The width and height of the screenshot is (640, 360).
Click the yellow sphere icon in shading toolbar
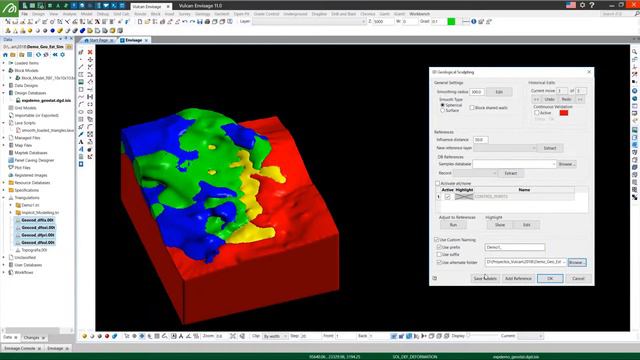point(30,31)
